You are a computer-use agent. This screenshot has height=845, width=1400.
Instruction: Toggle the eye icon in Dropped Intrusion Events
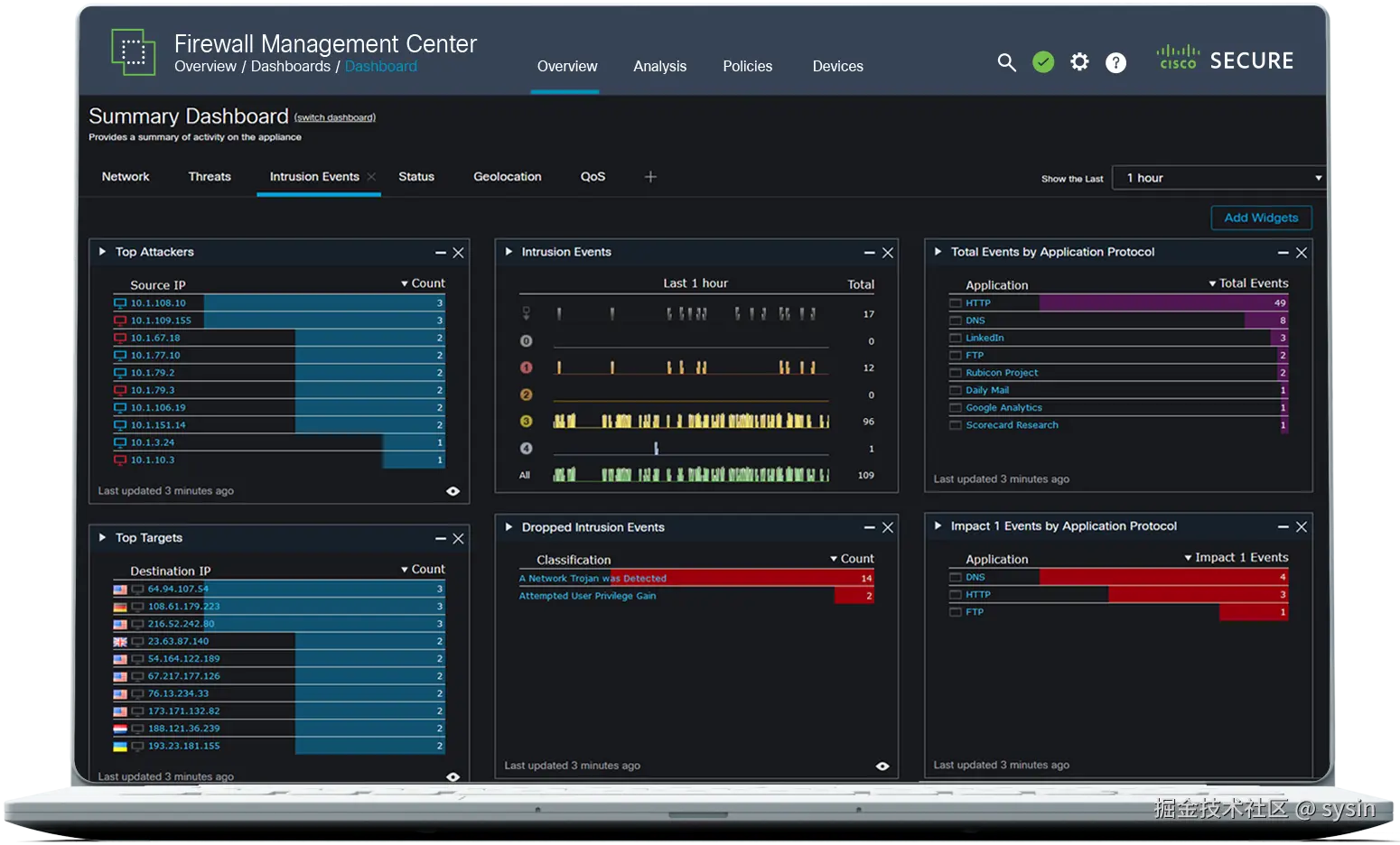(882, 765)
